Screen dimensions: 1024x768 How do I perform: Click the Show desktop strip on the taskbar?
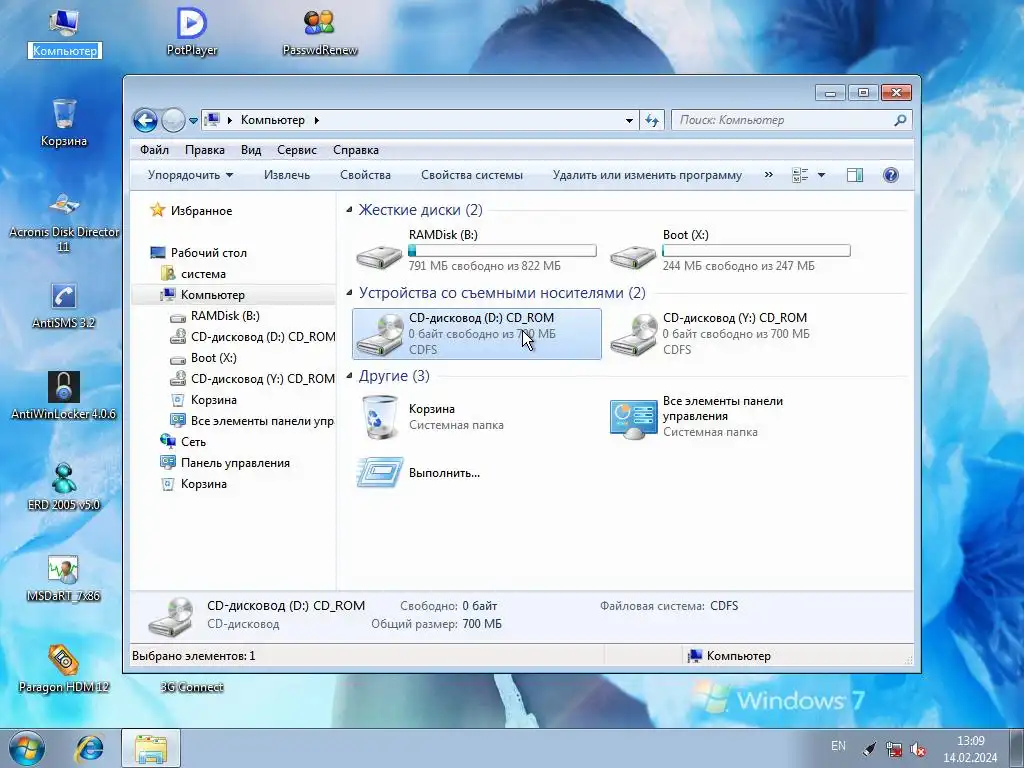tap(1017, 748)
